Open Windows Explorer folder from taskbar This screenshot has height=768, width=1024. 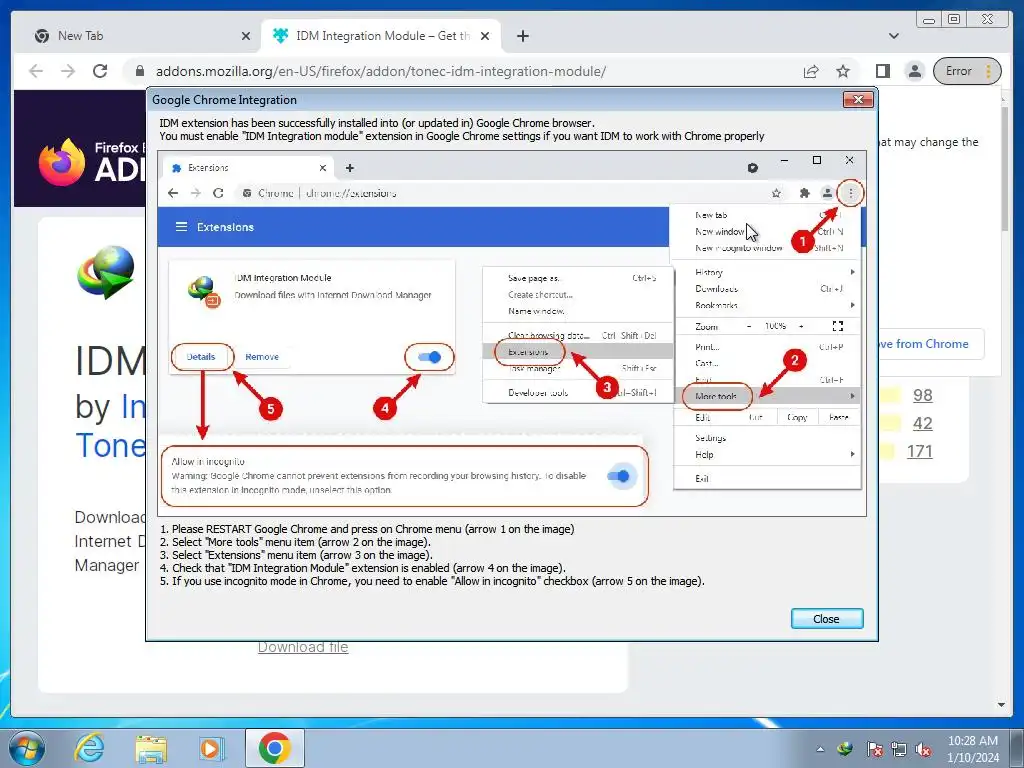[x=151, y=748]
